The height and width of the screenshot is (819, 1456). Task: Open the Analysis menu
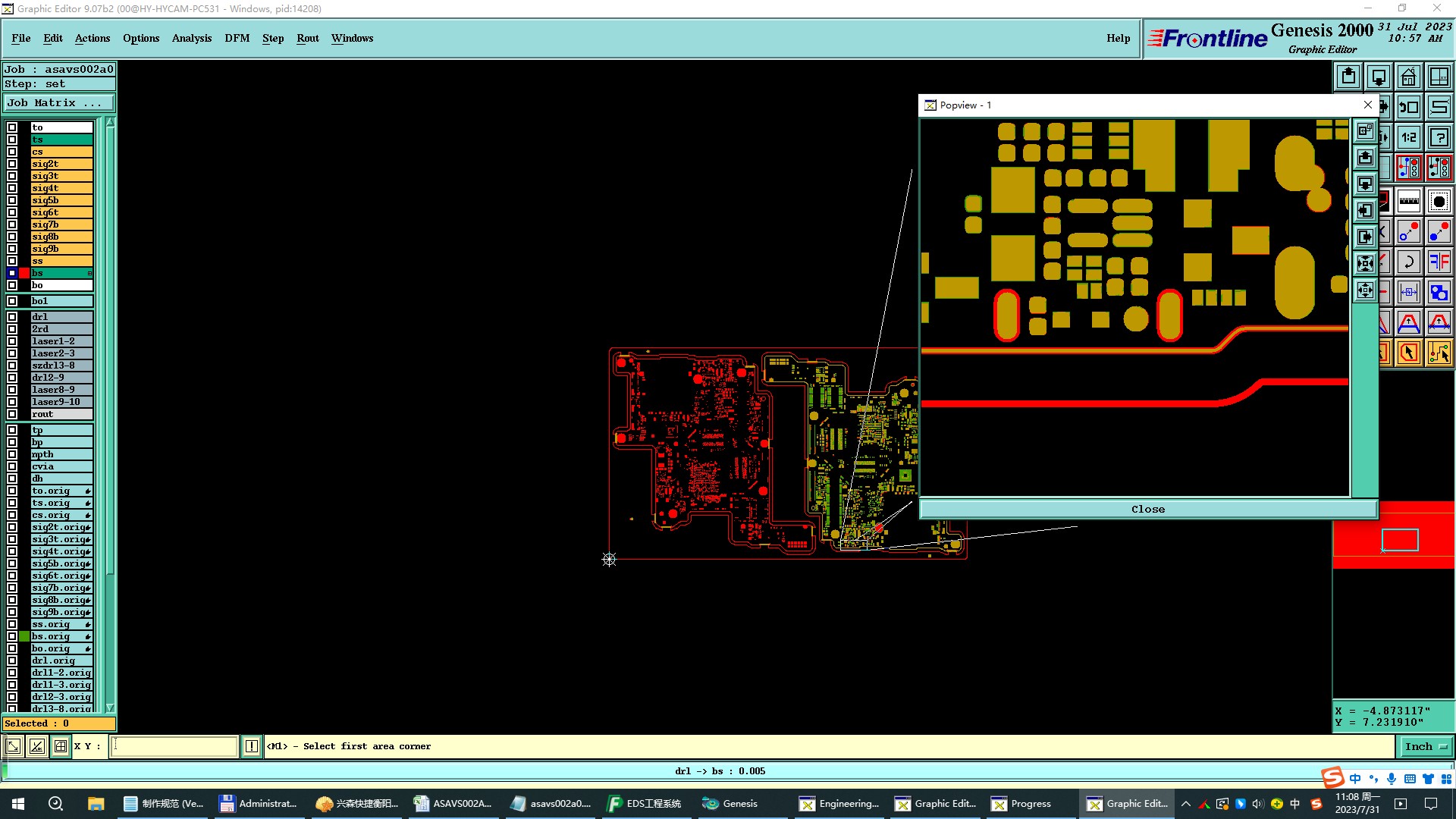(x=191, y=38)
